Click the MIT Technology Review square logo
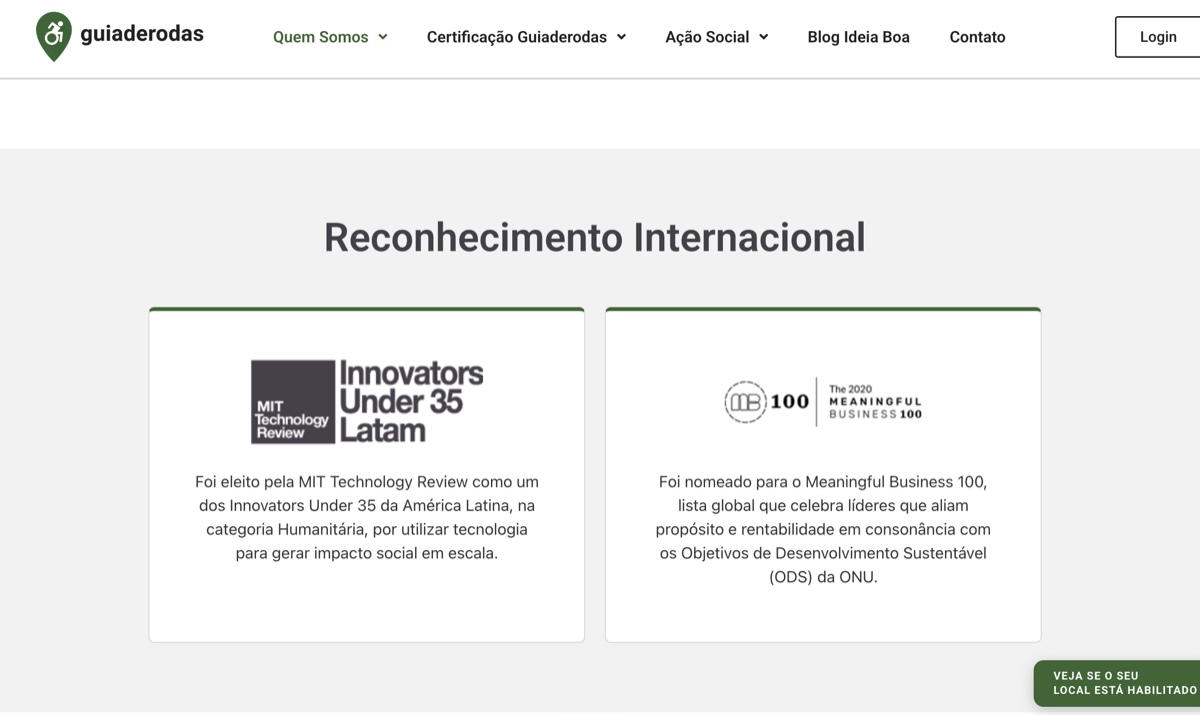 pos(293,402)
